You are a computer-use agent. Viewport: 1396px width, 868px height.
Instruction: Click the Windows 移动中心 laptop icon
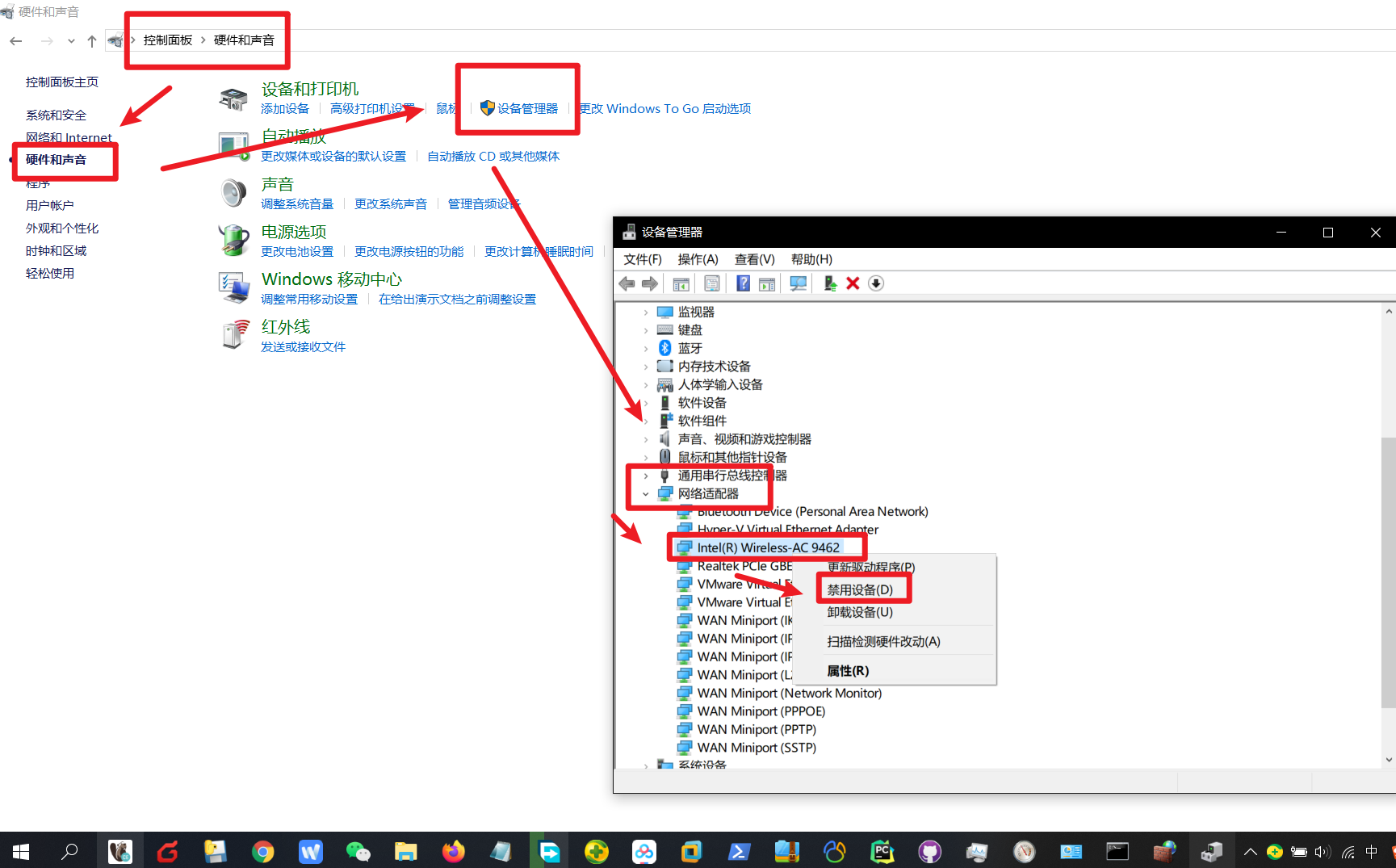pos(234,288)
